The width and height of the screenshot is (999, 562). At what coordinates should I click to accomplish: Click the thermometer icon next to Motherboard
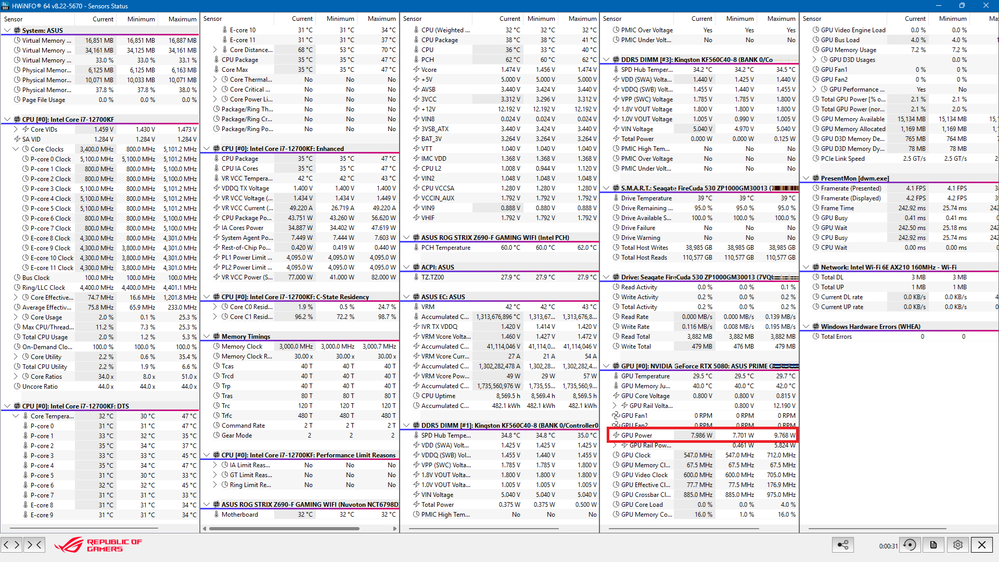(217, 514)
